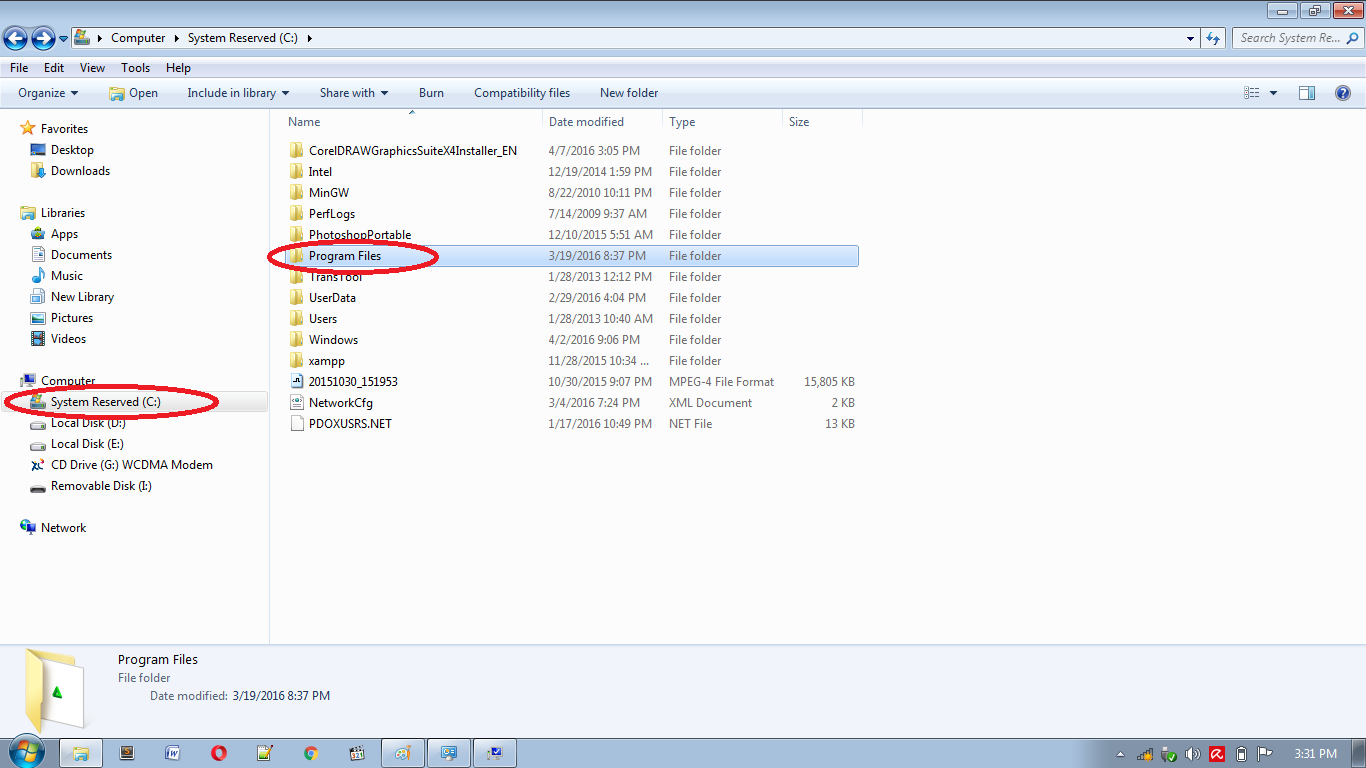Click the Change your view icon
Screen dimensions: 1366x768
click(x=1252, y=93)
